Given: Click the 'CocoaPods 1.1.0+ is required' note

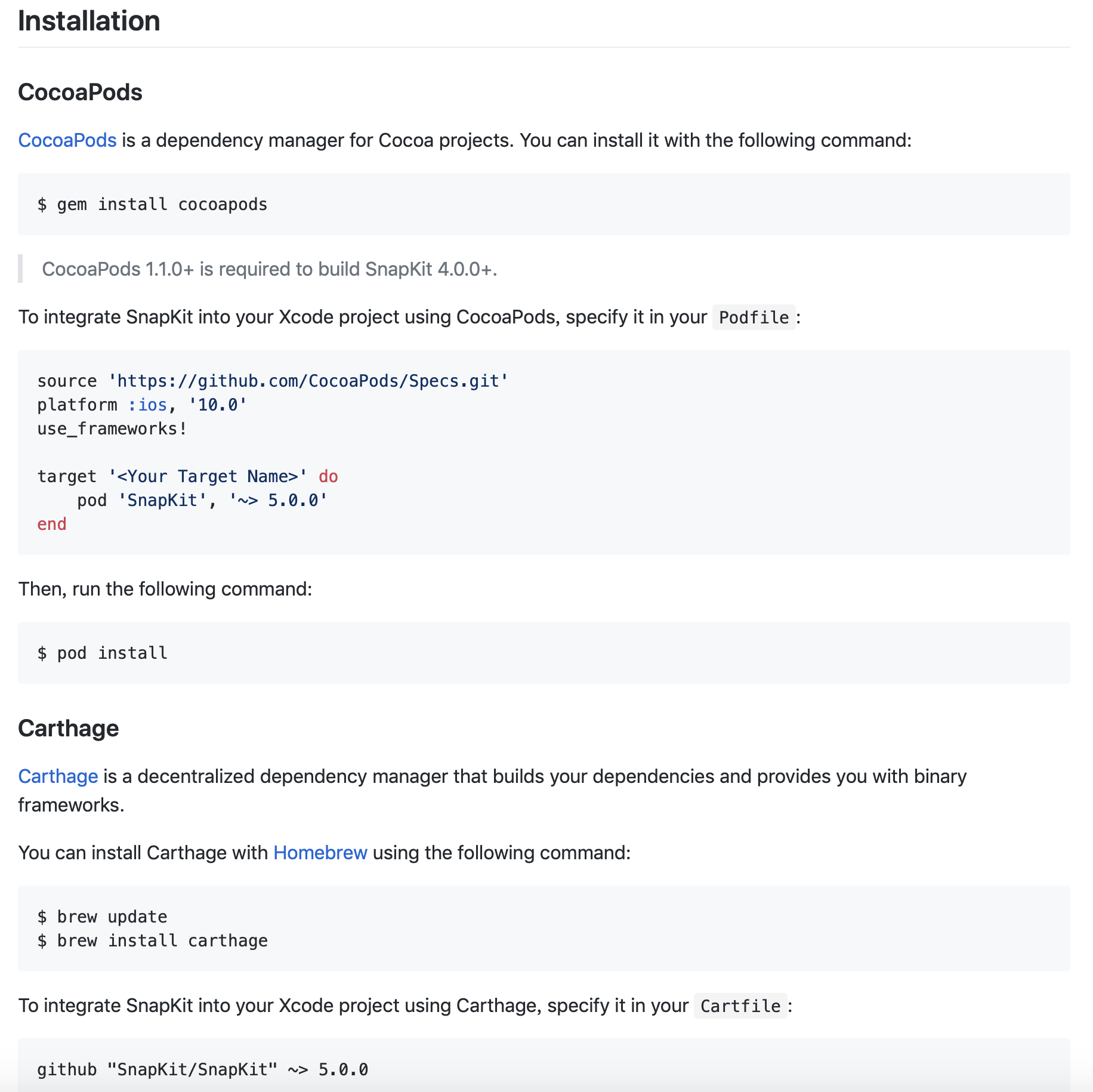Looking at the screenshot, I should 269,269.
